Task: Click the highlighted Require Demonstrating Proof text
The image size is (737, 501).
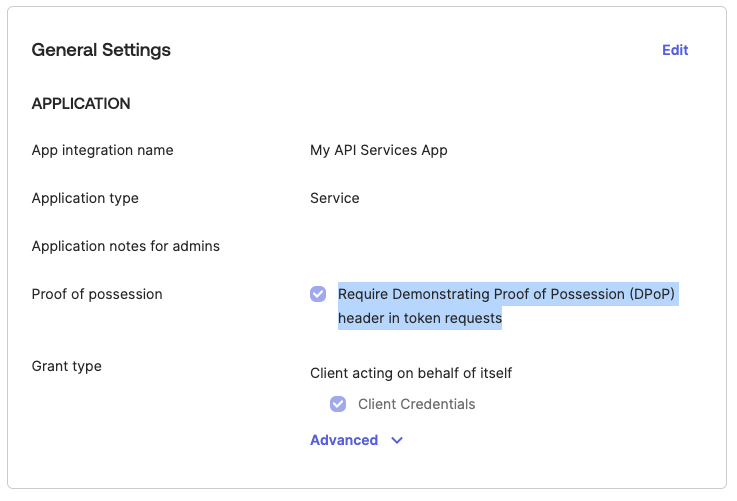Action: [480, 294]
